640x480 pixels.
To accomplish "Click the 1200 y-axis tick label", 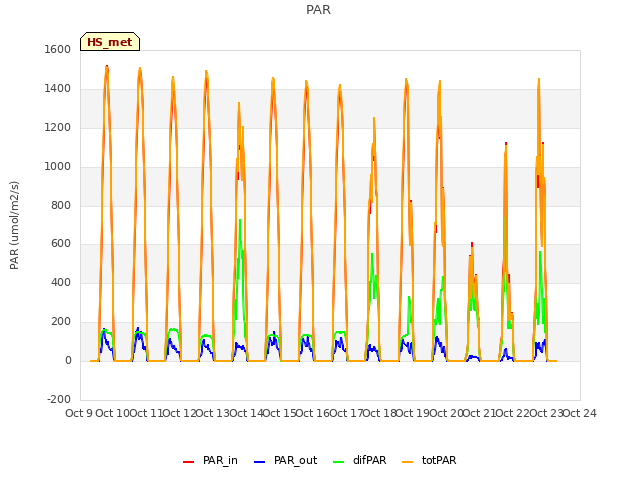I will pos(58,128).
